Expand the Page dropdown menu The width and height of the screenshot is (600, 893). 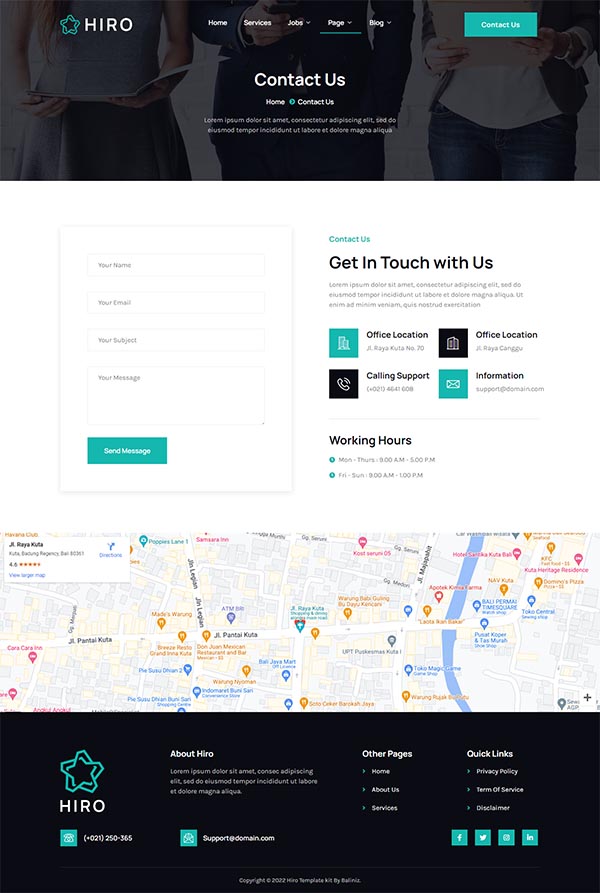pyautogui.click(x=340, y=22)
